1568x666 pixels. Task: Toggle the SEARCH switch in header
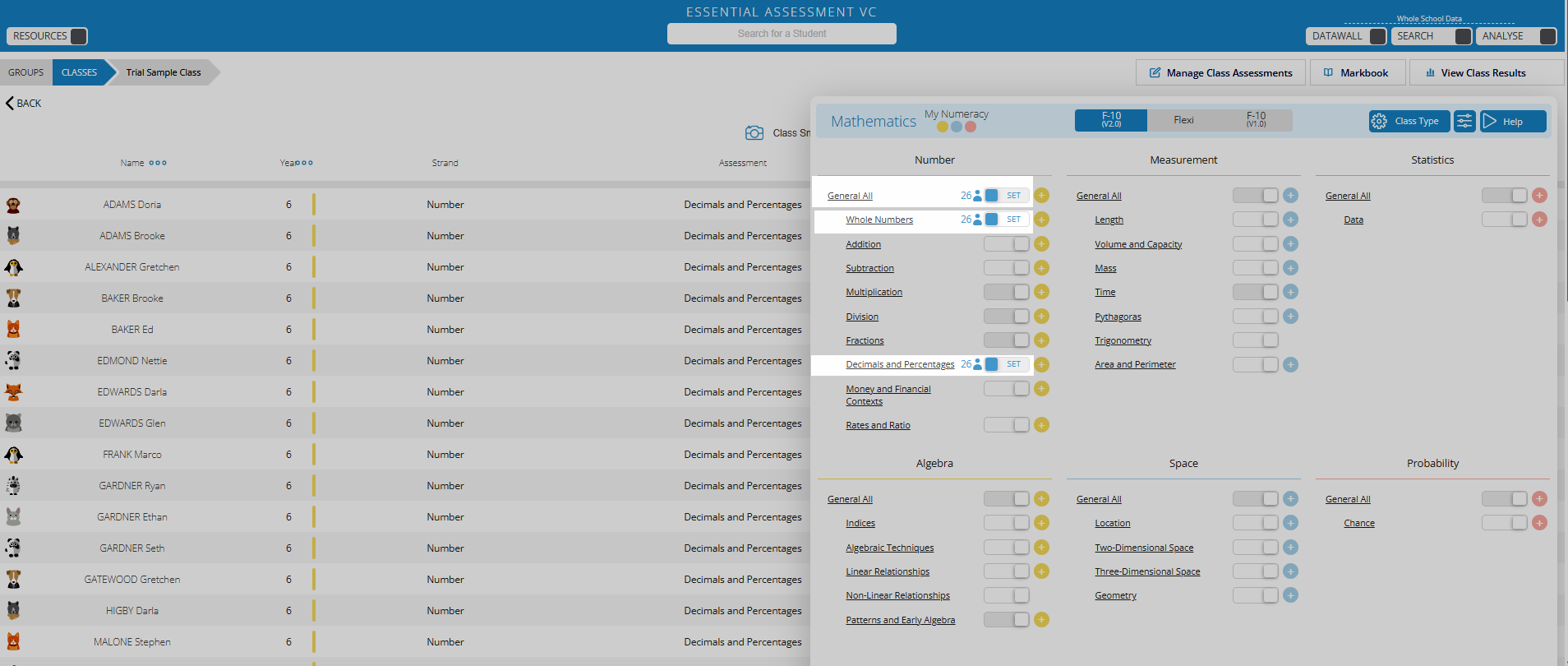click(x=1463, y=36)
